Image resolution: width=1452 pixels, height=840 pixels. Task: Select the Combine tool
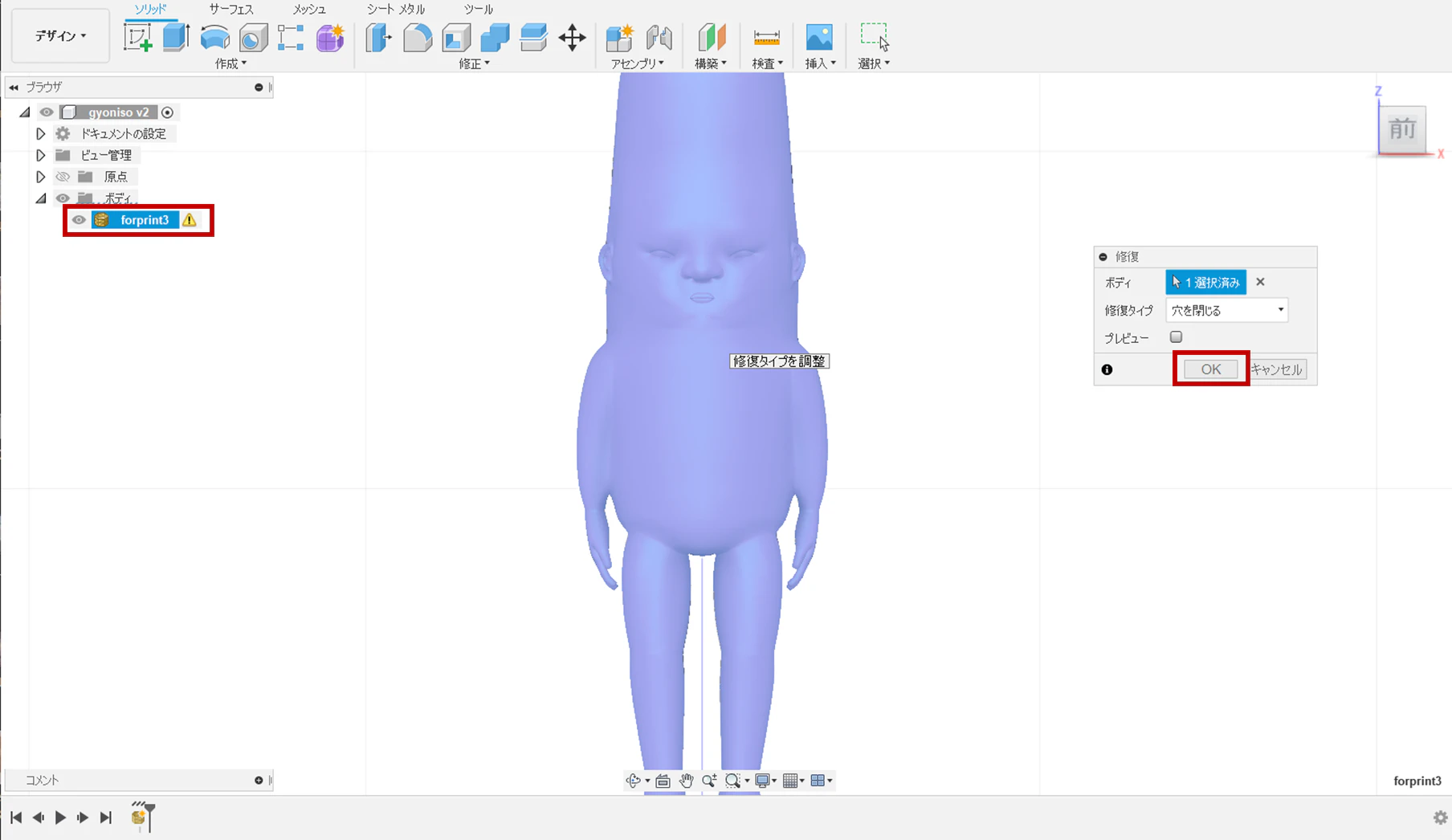(x=495, y=38)
